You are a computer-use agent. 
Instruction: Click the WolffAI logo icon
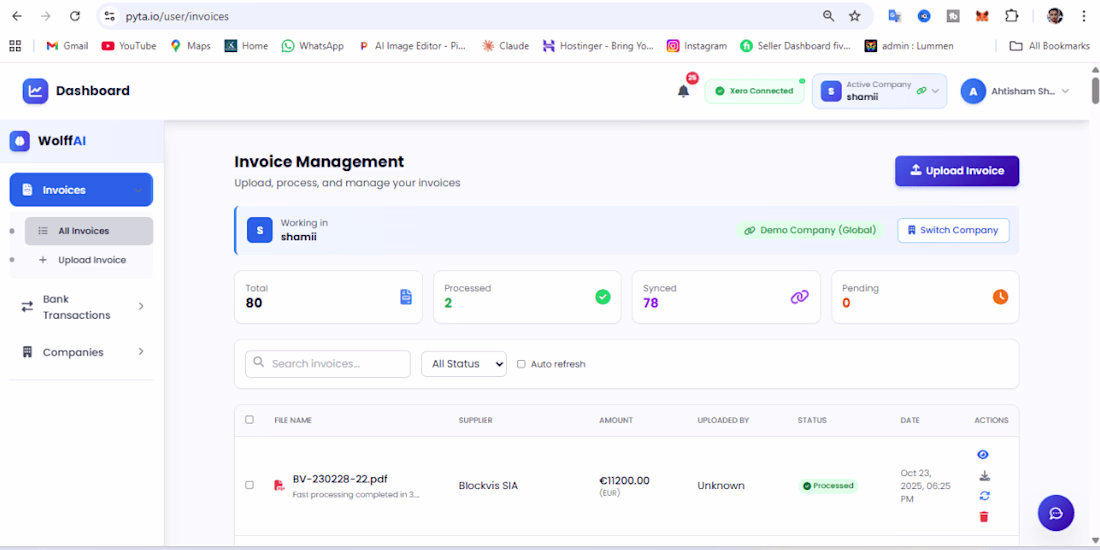pyautogui.click(x=20, y=141)
